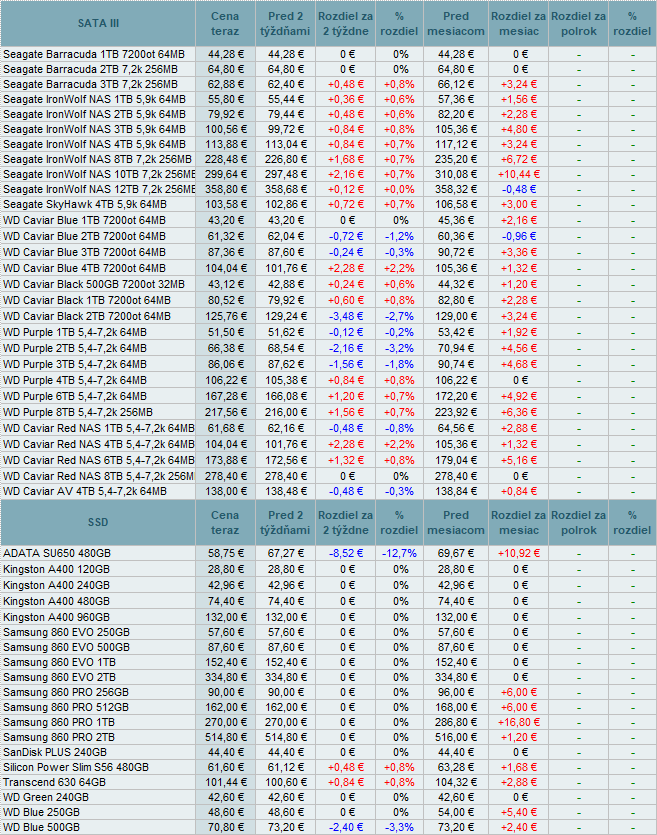Click Seagate IronWolf NAS 4TB 5,9k 64MB
Viewport: 657px width, 835px height.
(94, 144)
